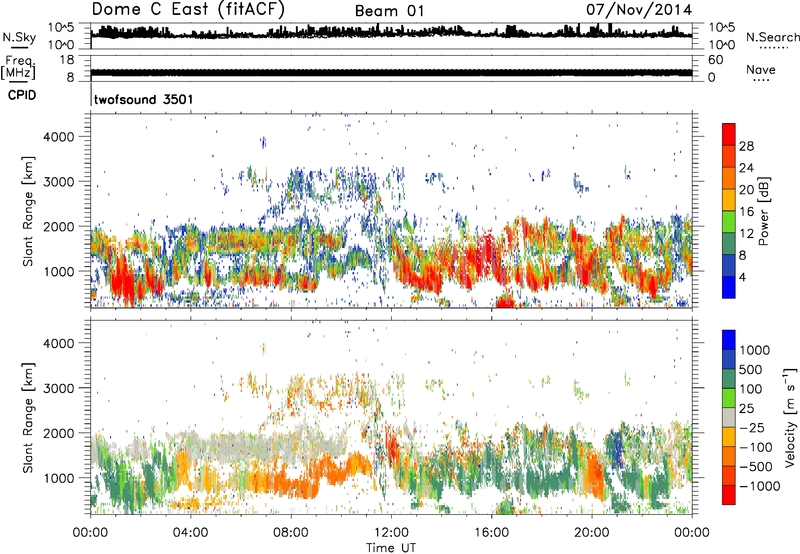
Task: Click the 'Time UT' axis title
Action: 391,548
